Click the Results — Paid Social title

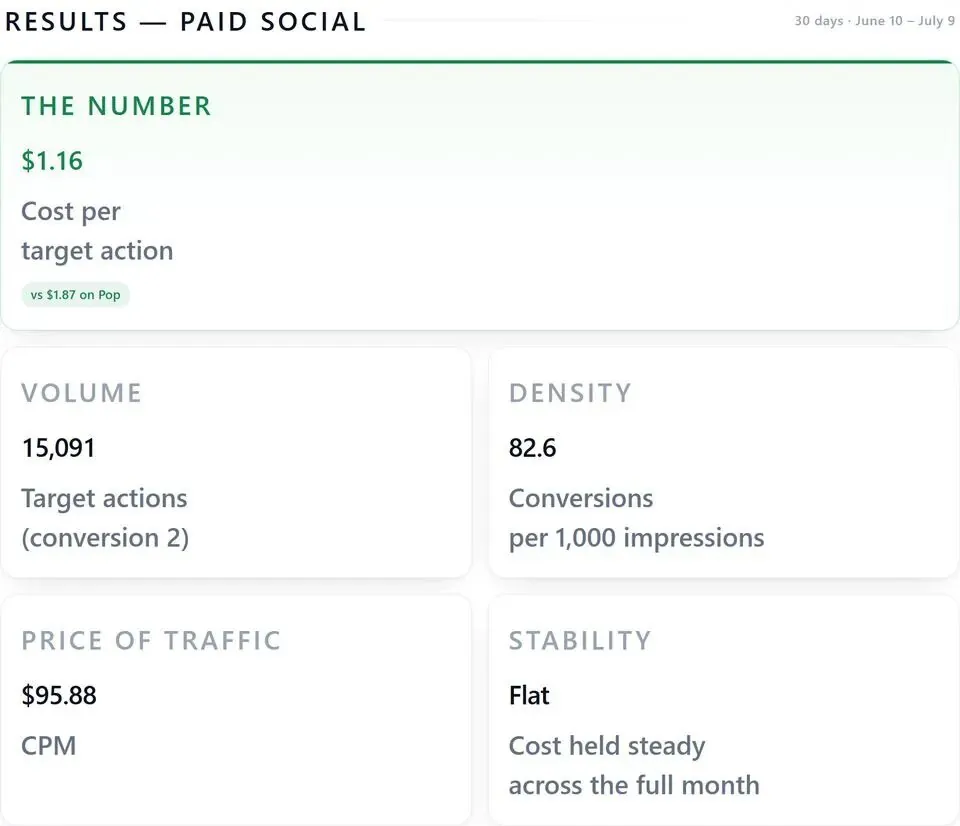pos(185,21)
